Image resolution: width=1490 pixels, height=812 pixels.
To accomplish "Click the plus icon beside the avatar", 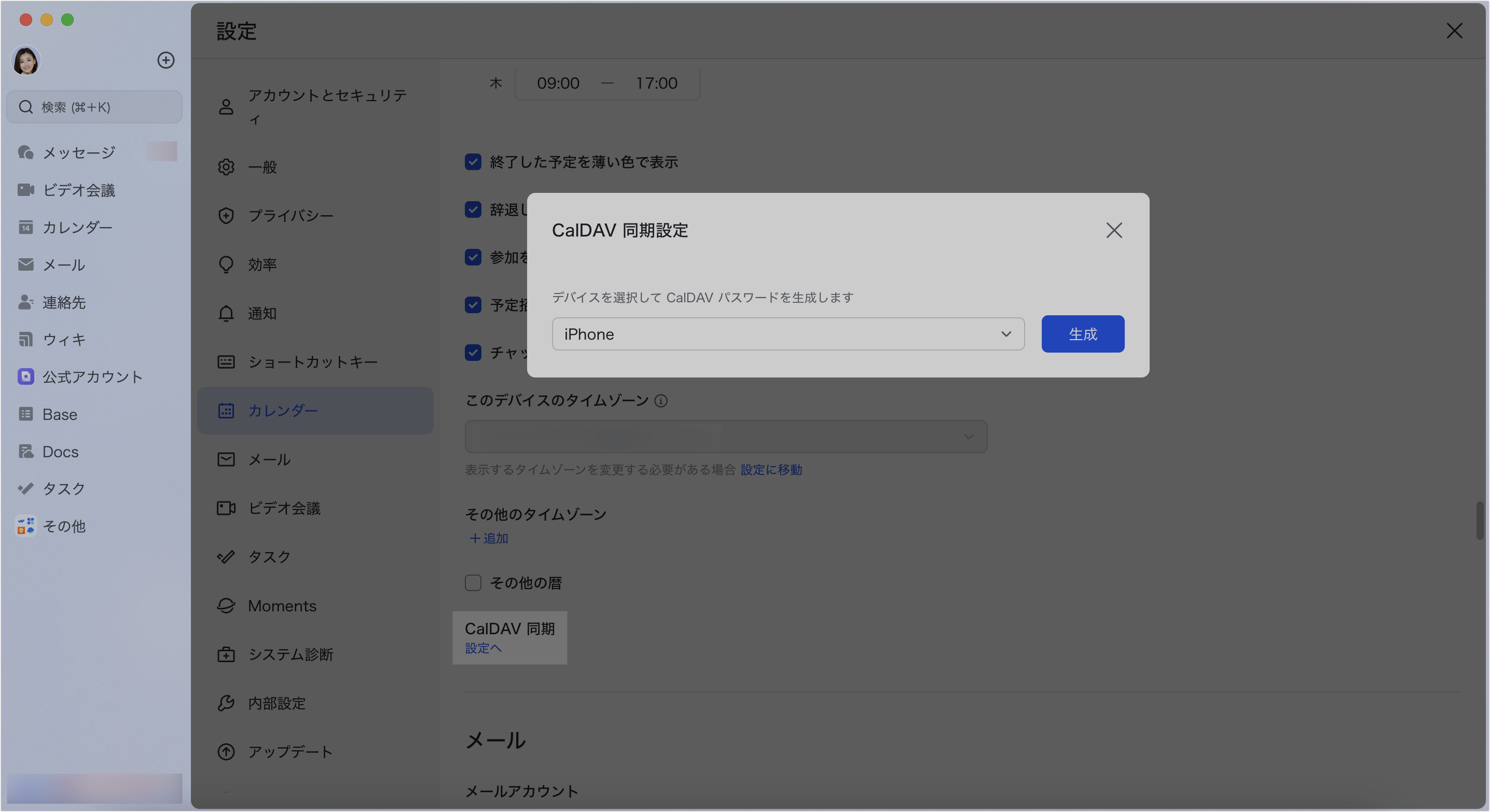I will click(x=166, y=60).
